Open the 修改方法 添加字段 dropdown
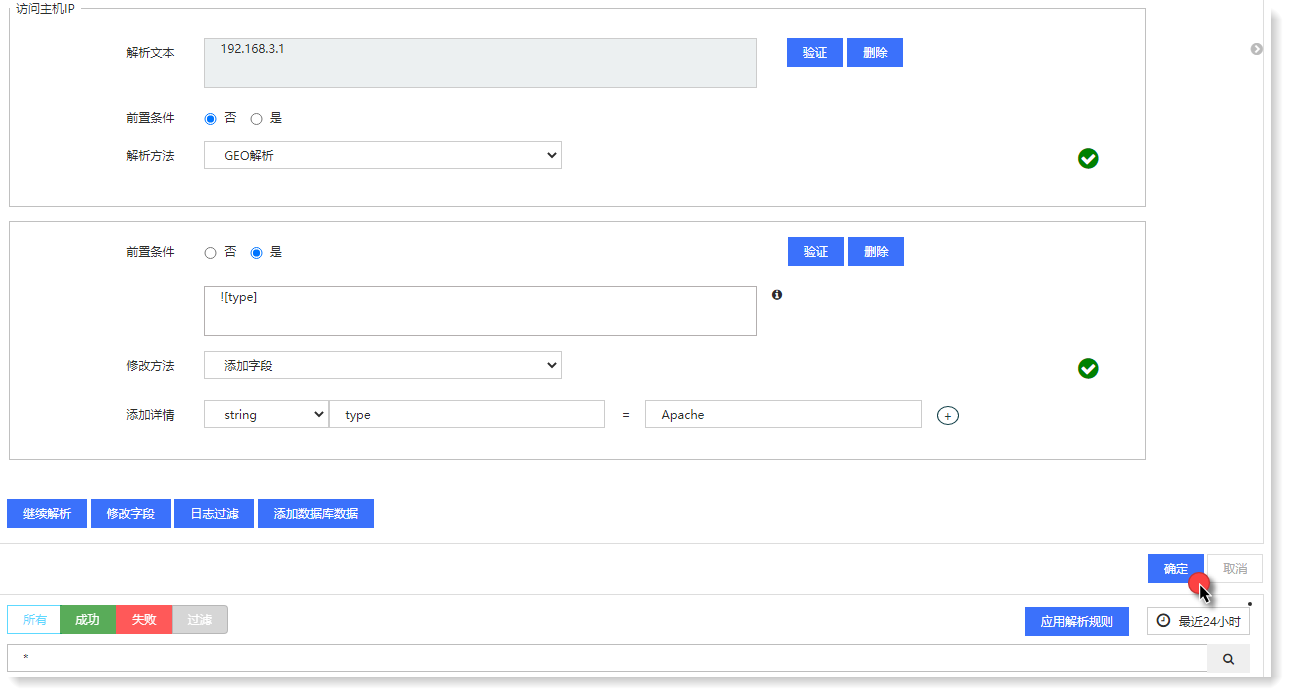Screen dimensions: 1291x697 tap(383, 365)
